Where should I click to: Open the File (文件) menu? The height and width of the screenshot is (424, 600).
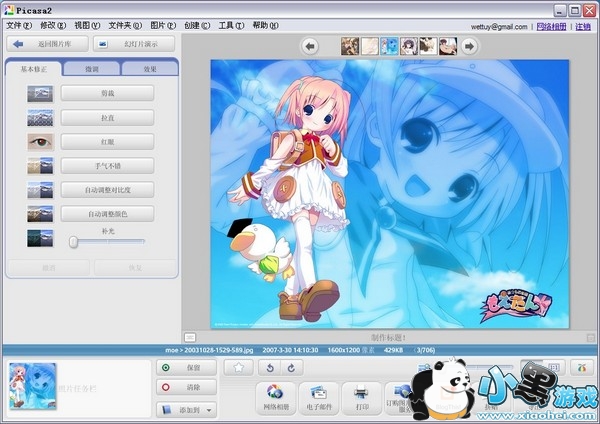click(19, 24)
